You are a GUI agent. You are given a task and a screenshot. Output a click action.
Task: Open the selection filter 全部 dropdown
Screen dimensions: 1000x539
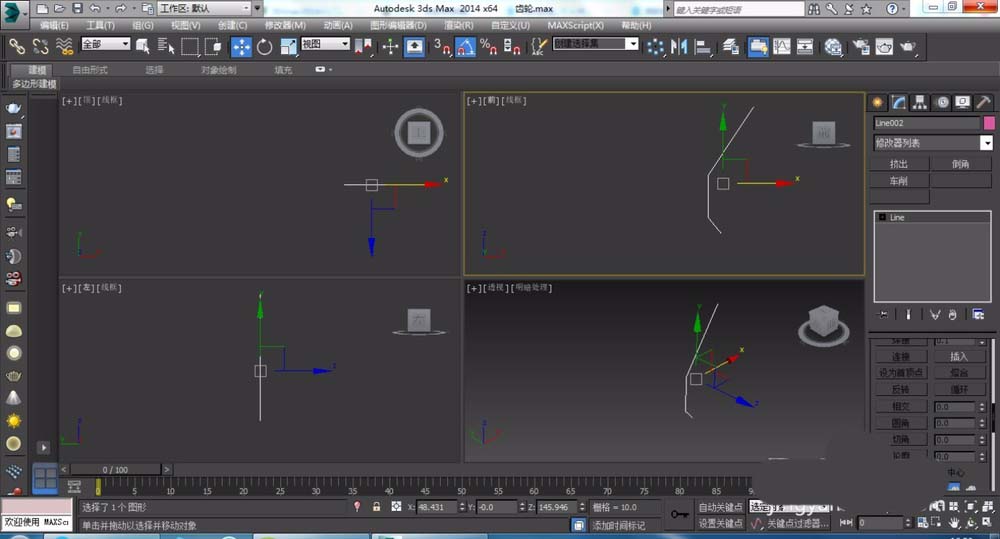coord(105,44)
